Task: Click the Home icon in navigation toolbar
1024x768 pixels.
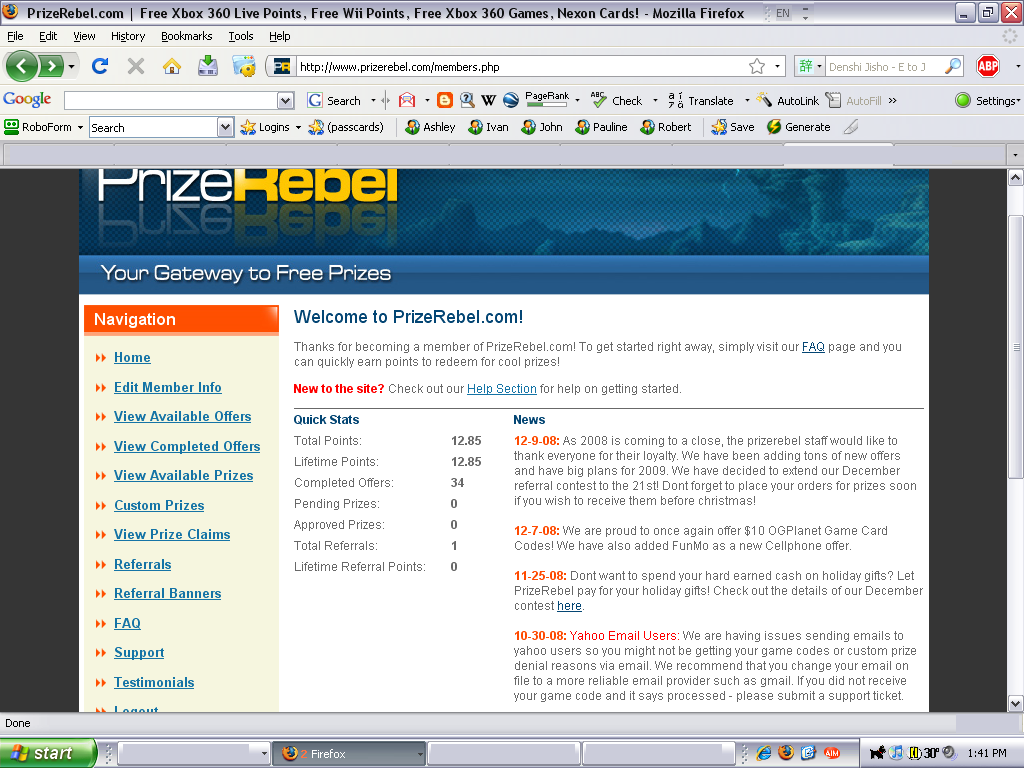Action: click(x=172, y=67)
